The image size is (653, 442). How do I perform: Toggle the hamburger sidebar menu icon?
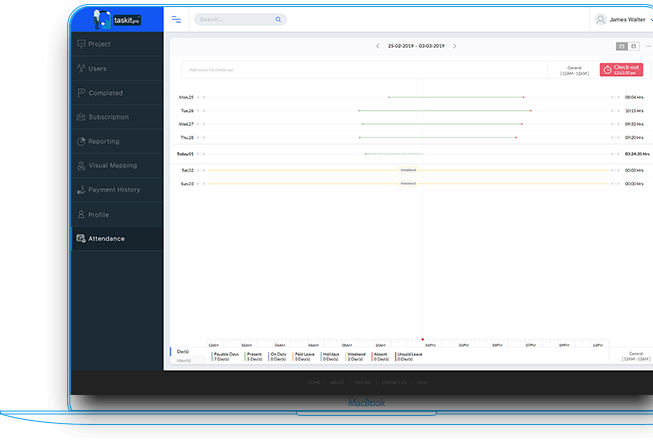point(176,19)
